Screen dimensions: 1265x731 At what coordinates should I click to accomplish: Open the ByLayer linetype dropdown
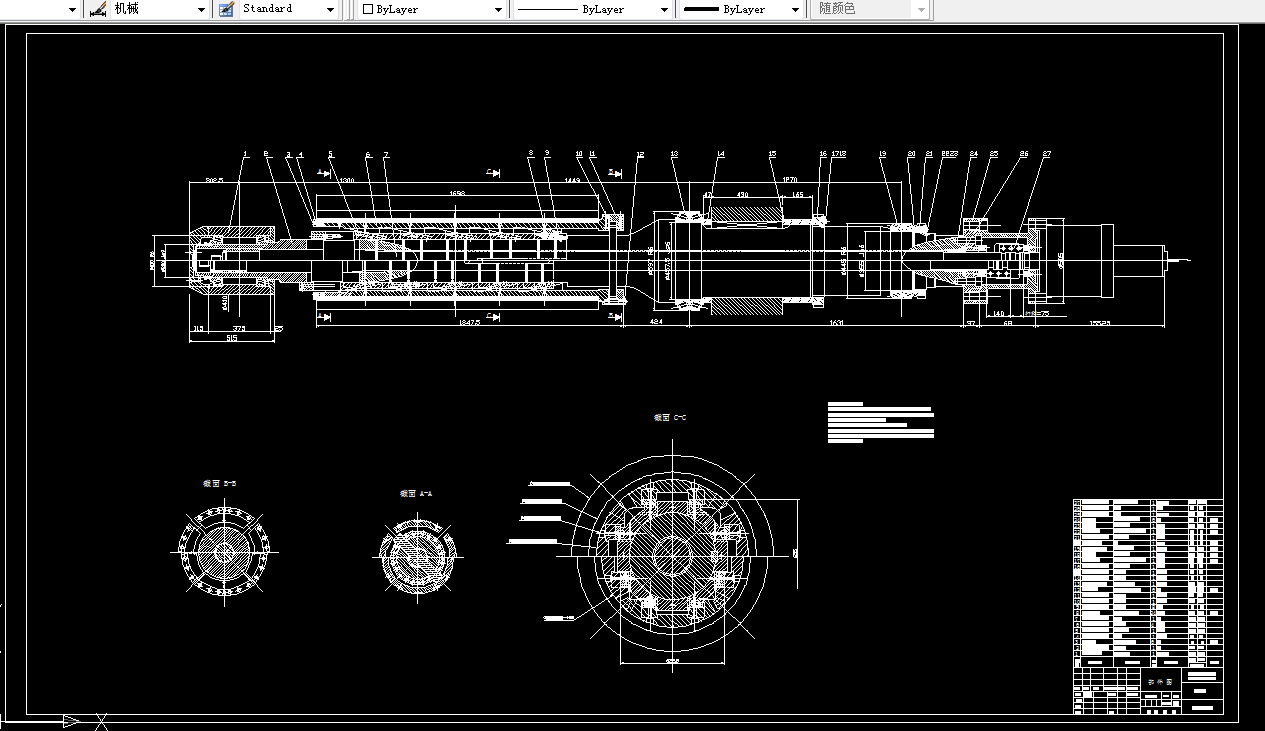[x=665, y=9]
